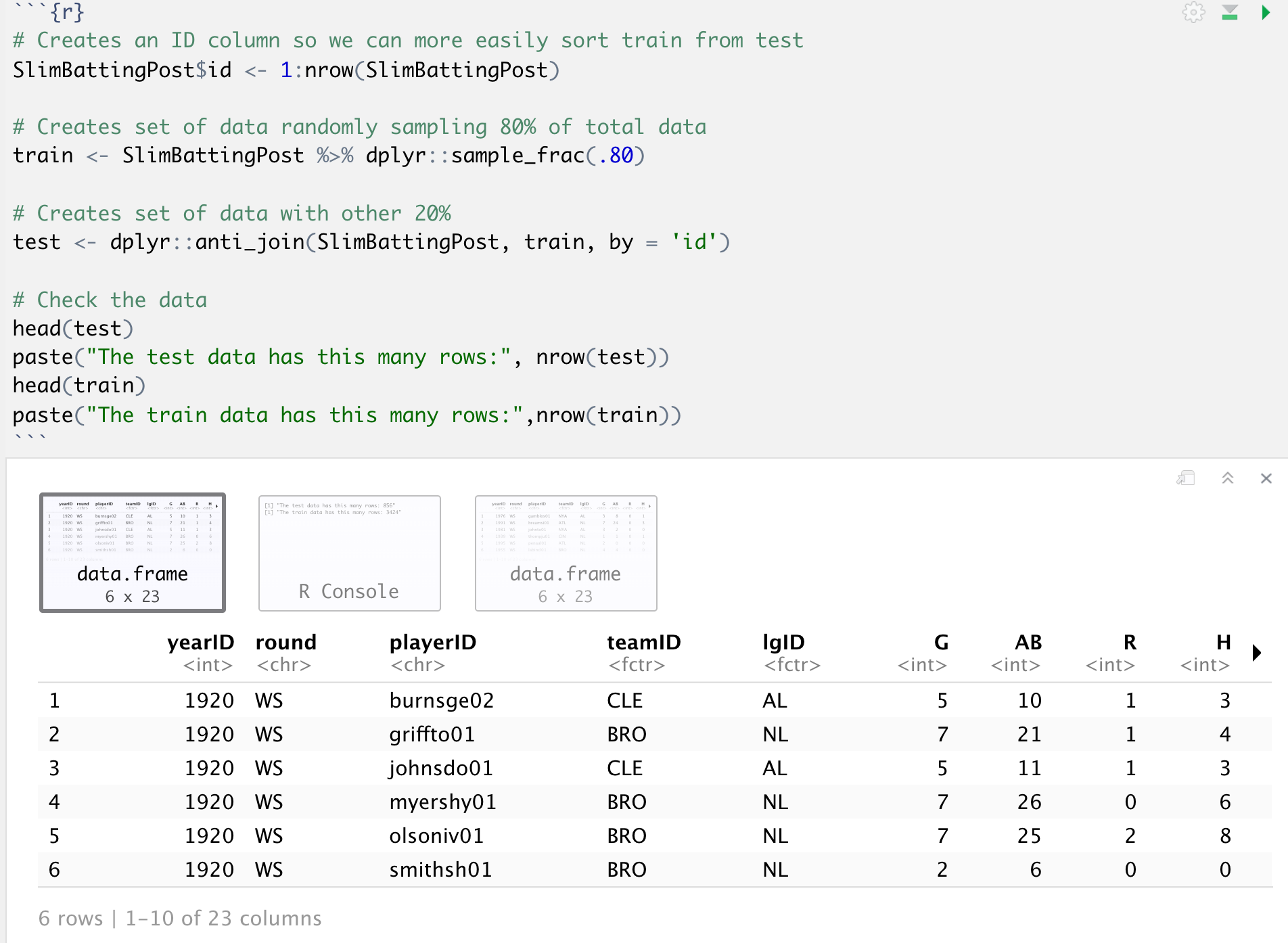This screenshot has height=943, width=1288.
Task: Select the first data.frame output thumbnail
Action: 133,553
